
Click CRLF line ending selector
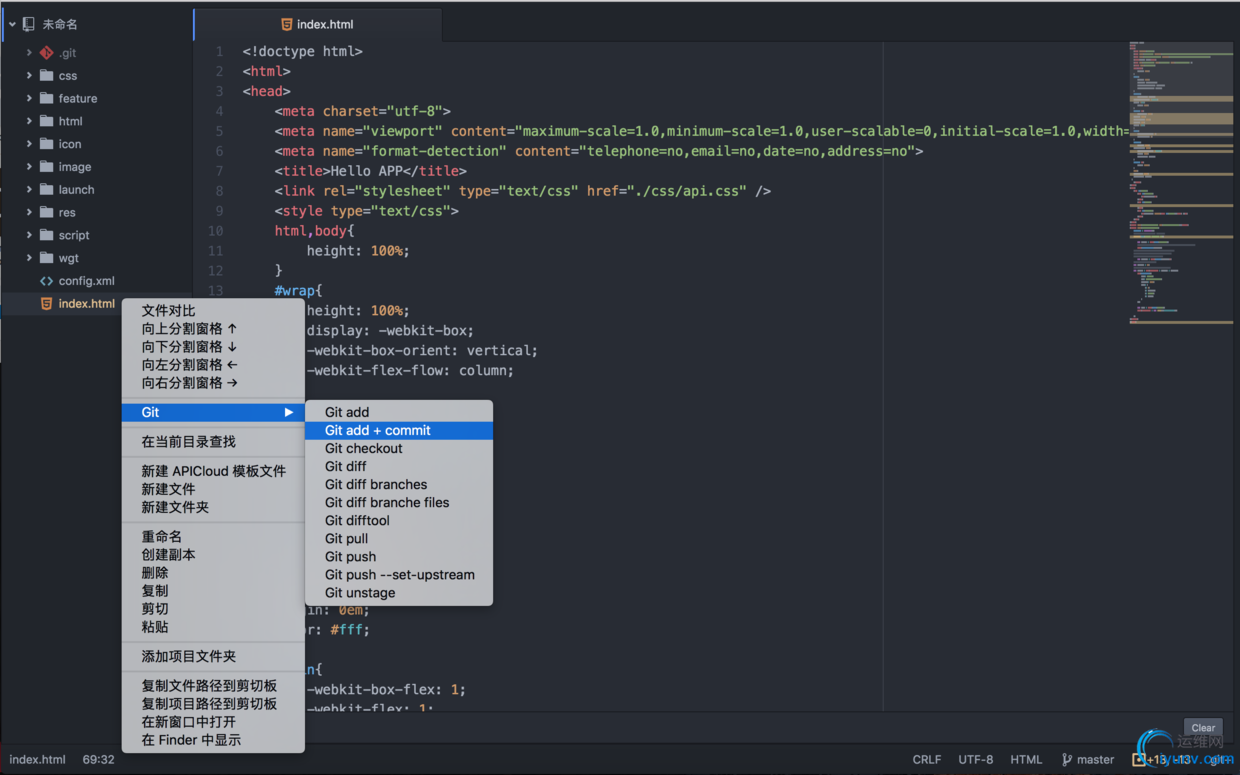pyautogui.click(x=926, y=759)
